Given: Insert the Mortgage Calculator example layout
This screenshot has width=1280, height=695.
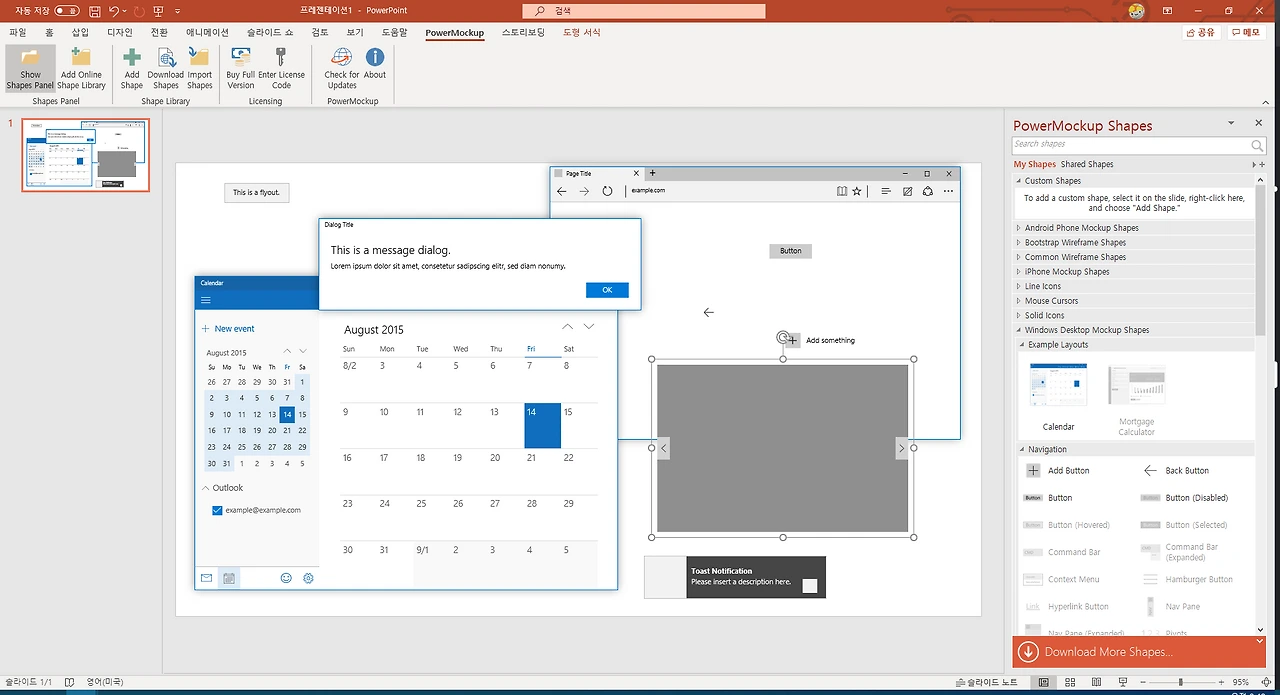Looking at the screenshot, I should click(1136, 400).
